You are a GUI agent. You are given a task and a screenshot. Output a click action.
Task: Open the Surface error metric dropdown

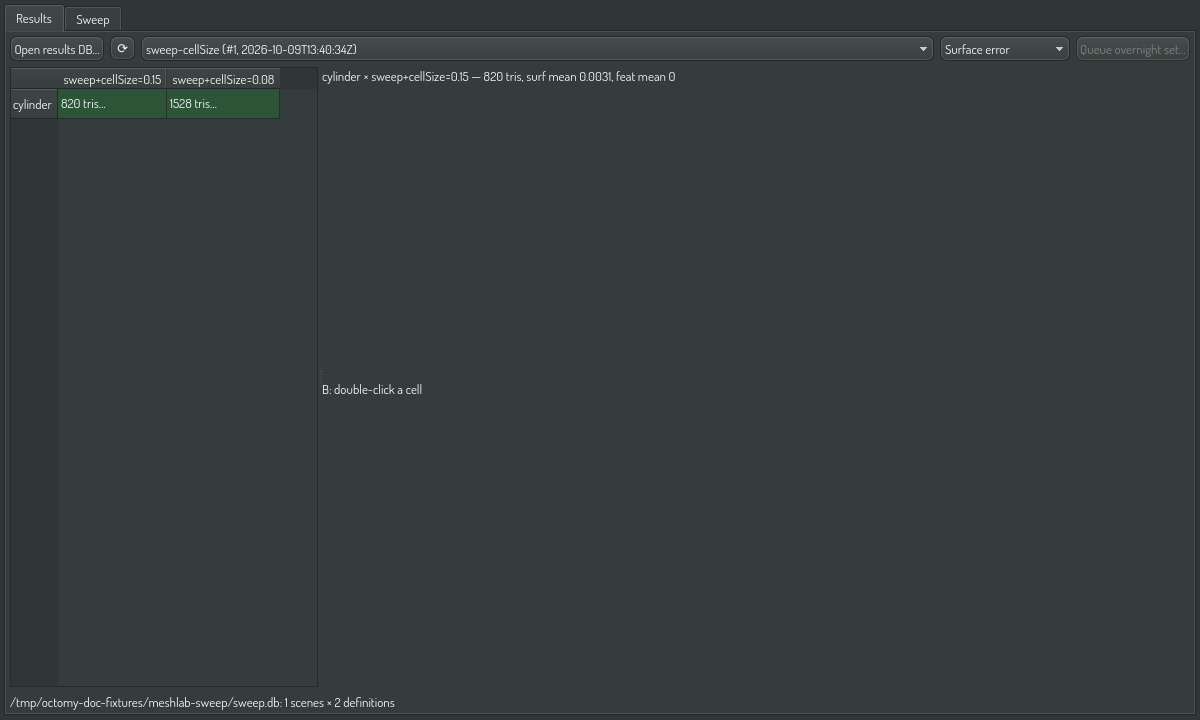coord(1004,49)
